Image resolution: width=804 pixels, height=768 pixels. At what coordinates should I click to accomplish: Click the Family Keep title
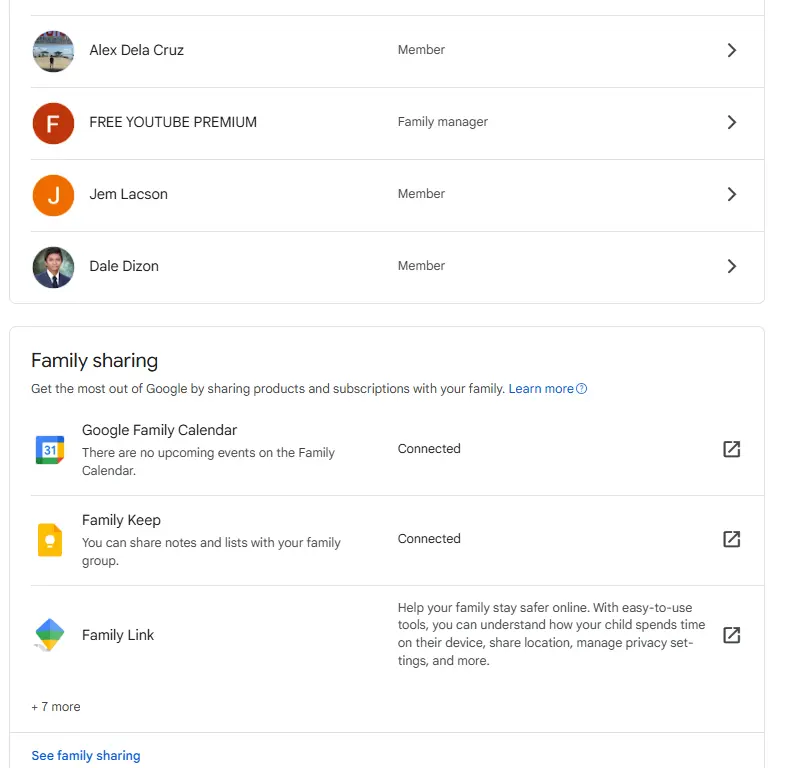click(x=121, y=520)
